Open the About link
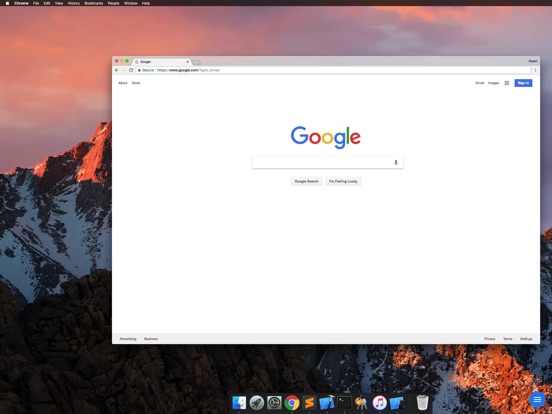 pyautogui.click(x=123, y=83)
